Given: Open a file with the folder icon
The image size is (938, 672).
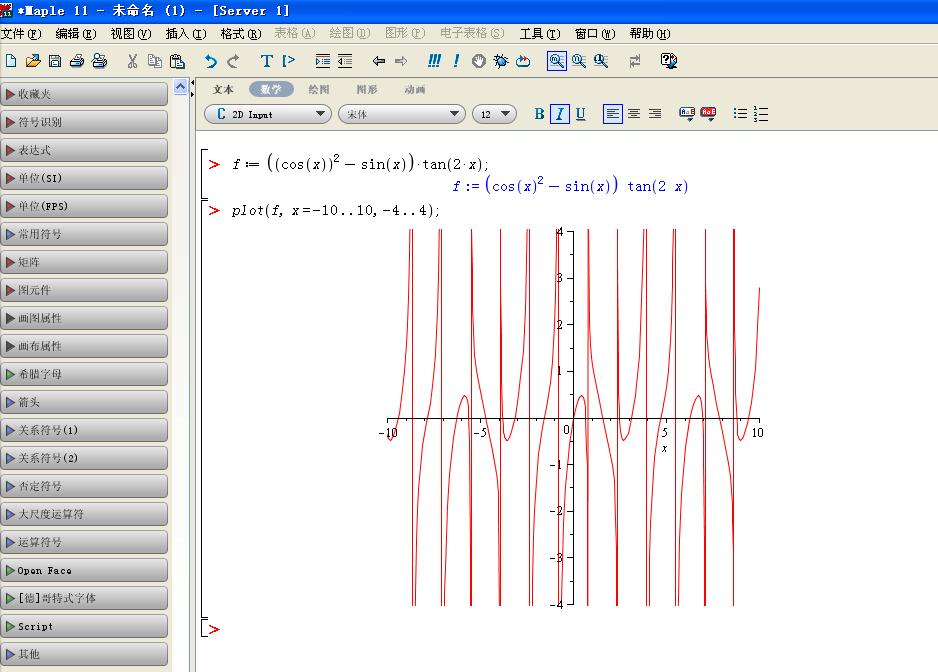Looking at the screenshot, I should coord(33,60).
